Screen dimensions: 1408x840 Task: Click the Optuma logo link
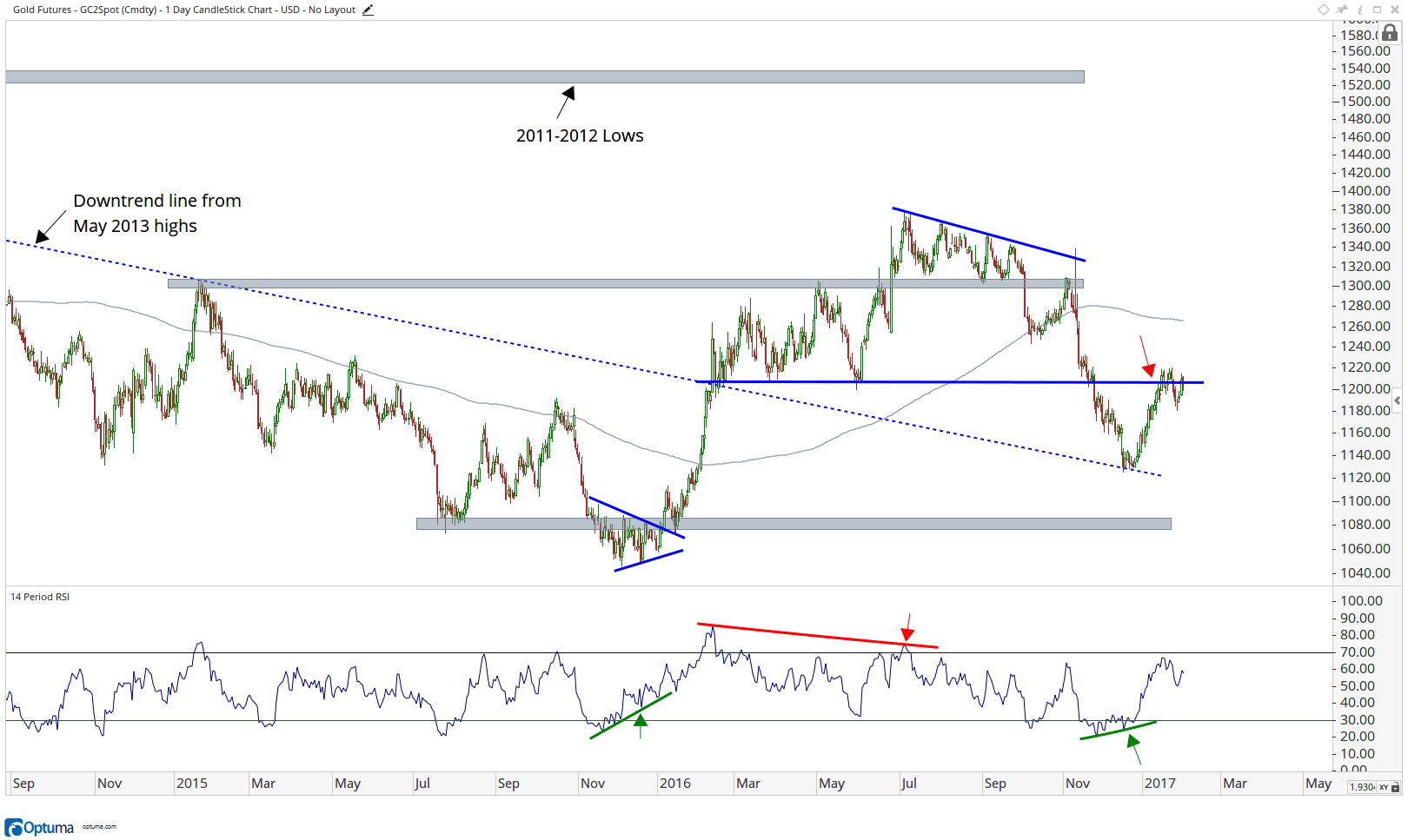click(x=39, y=827)
